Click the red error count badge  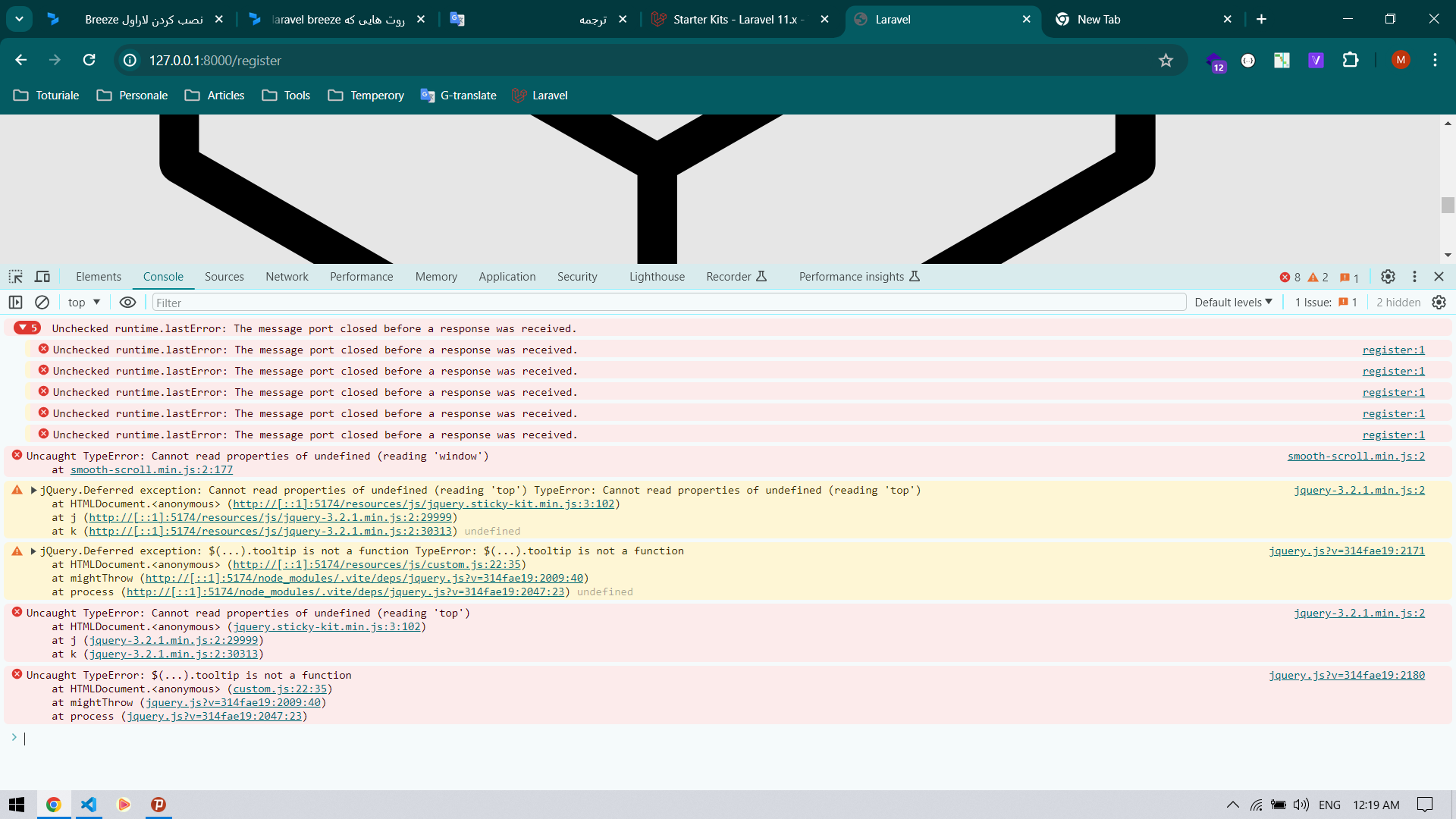point(1290,278)
